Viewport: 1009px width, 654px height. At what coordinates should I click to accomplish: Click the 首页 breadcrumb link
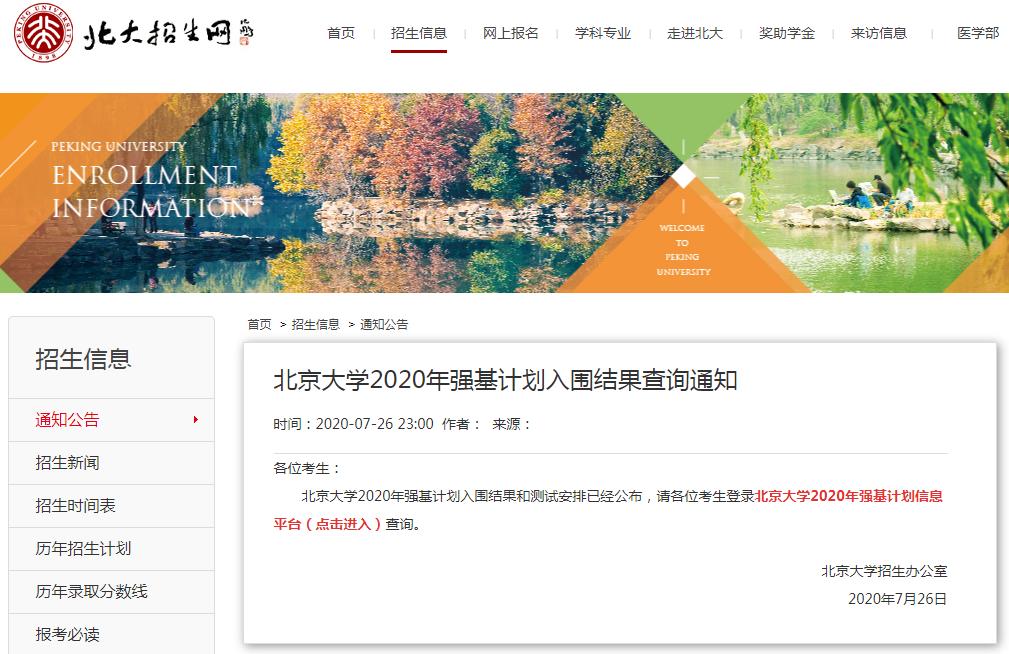(259, 324)
